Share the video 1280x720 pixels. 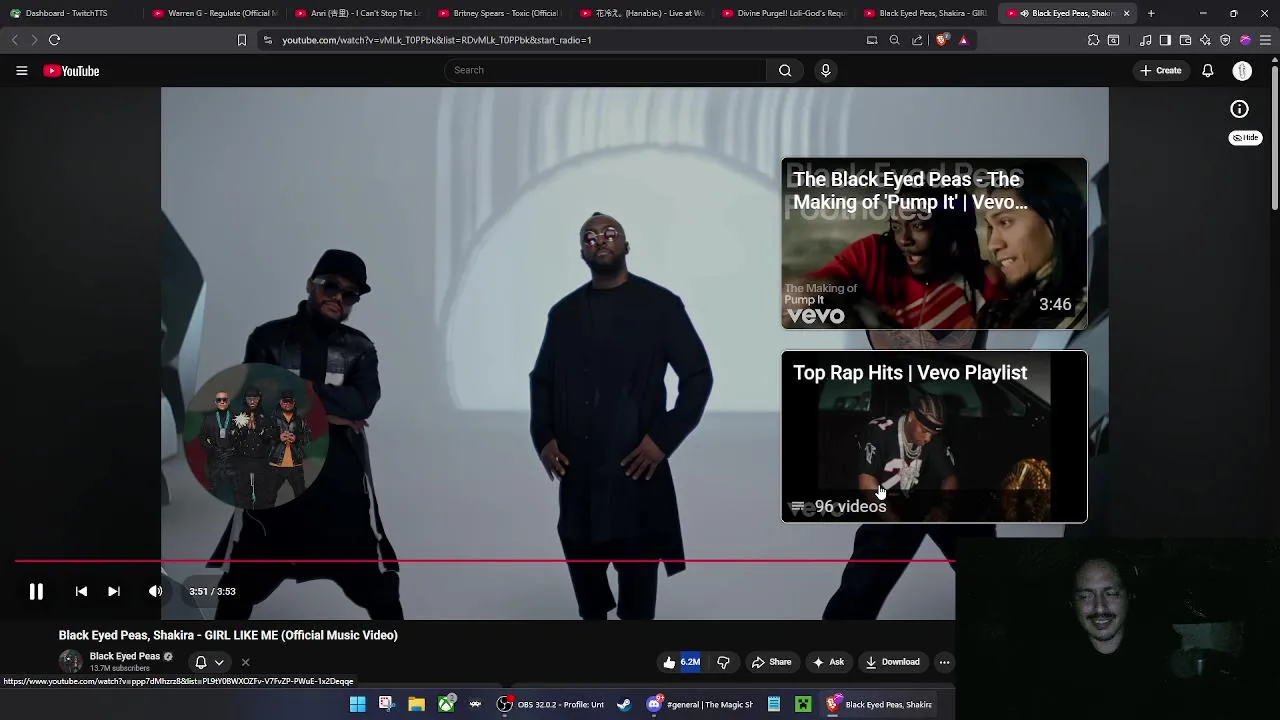[x=771, y=662]
